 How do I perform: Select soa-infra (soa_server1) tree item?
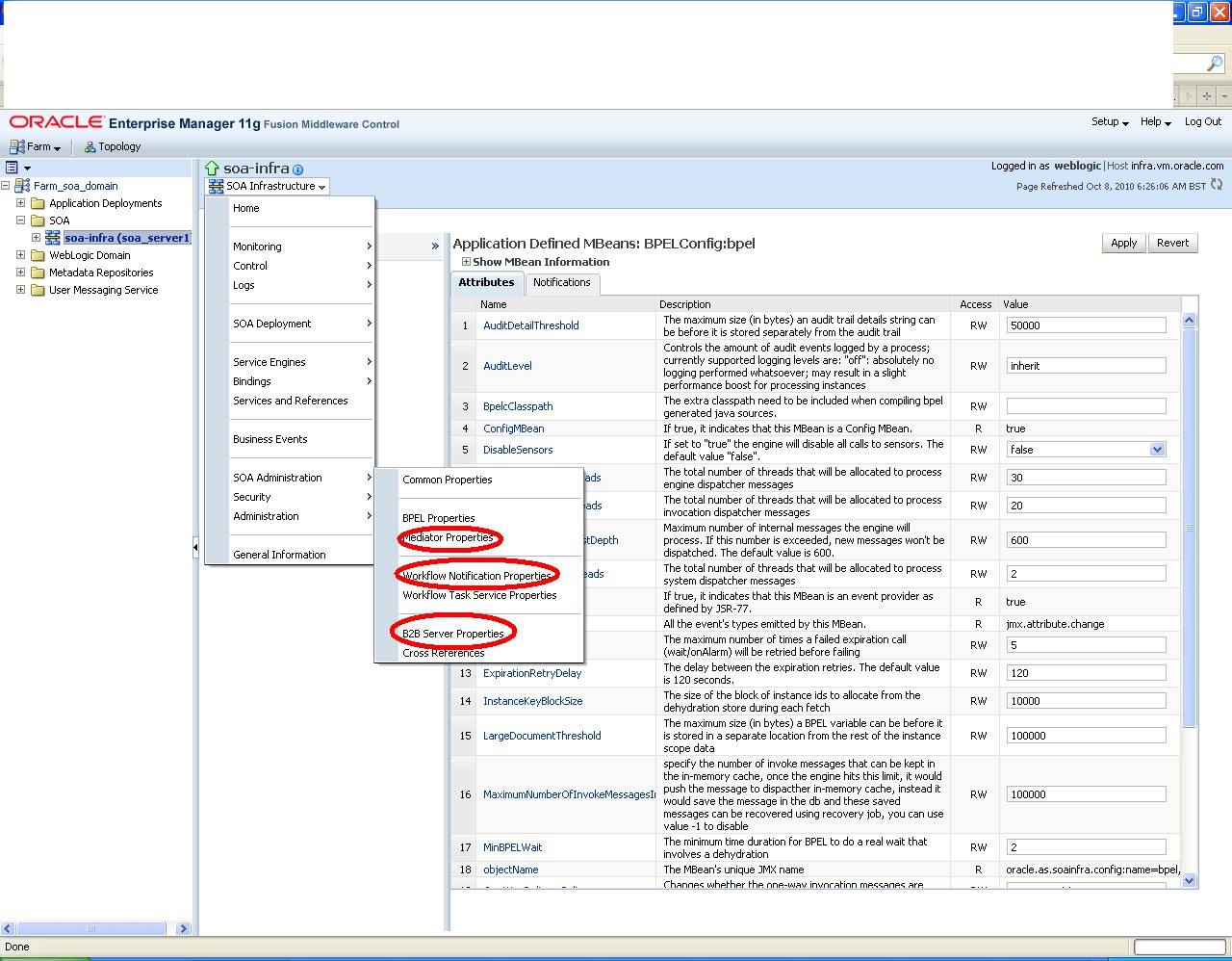tap(127, 238)
